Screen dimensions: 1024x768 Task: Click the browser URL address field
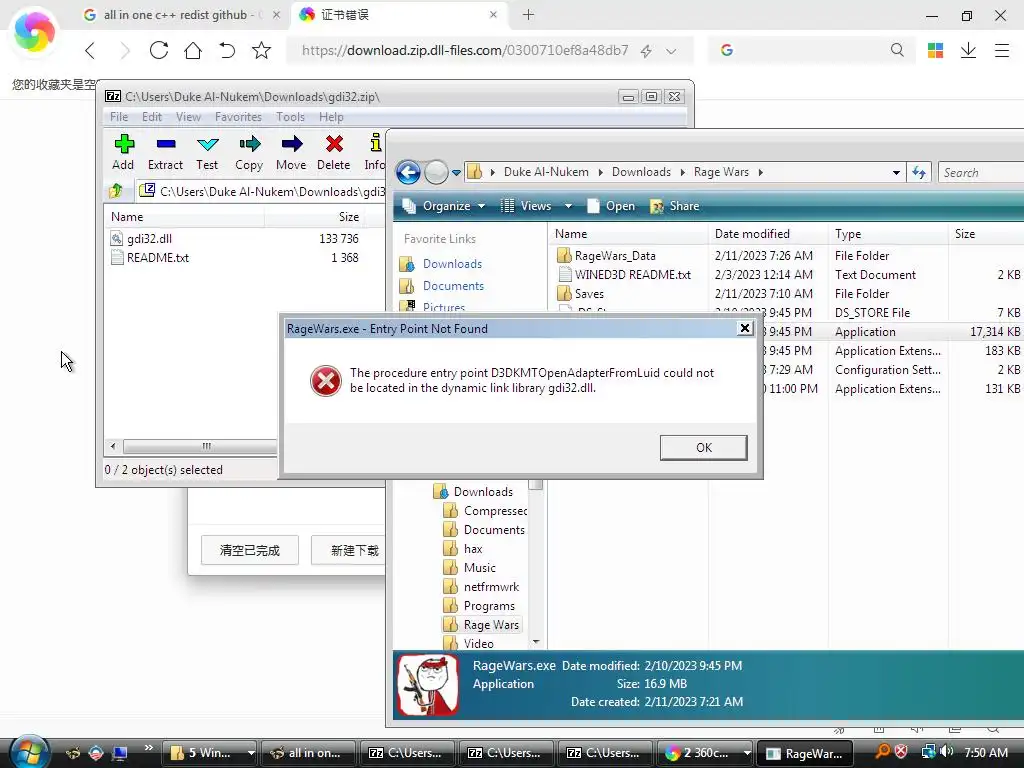point(464,51)
